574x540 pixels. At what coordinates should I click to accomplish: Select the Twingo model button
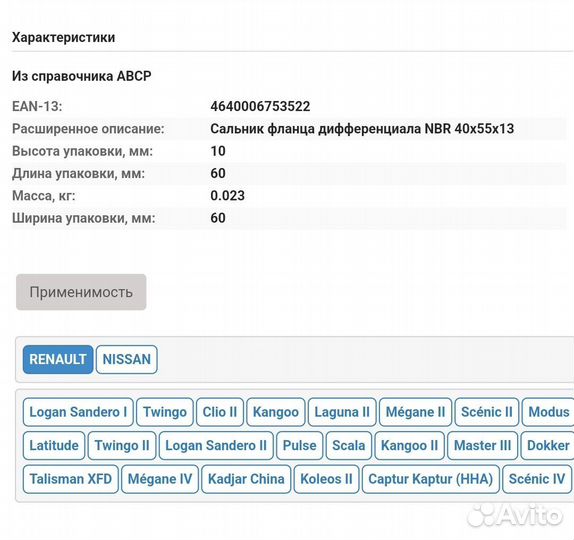coord(165,412)
